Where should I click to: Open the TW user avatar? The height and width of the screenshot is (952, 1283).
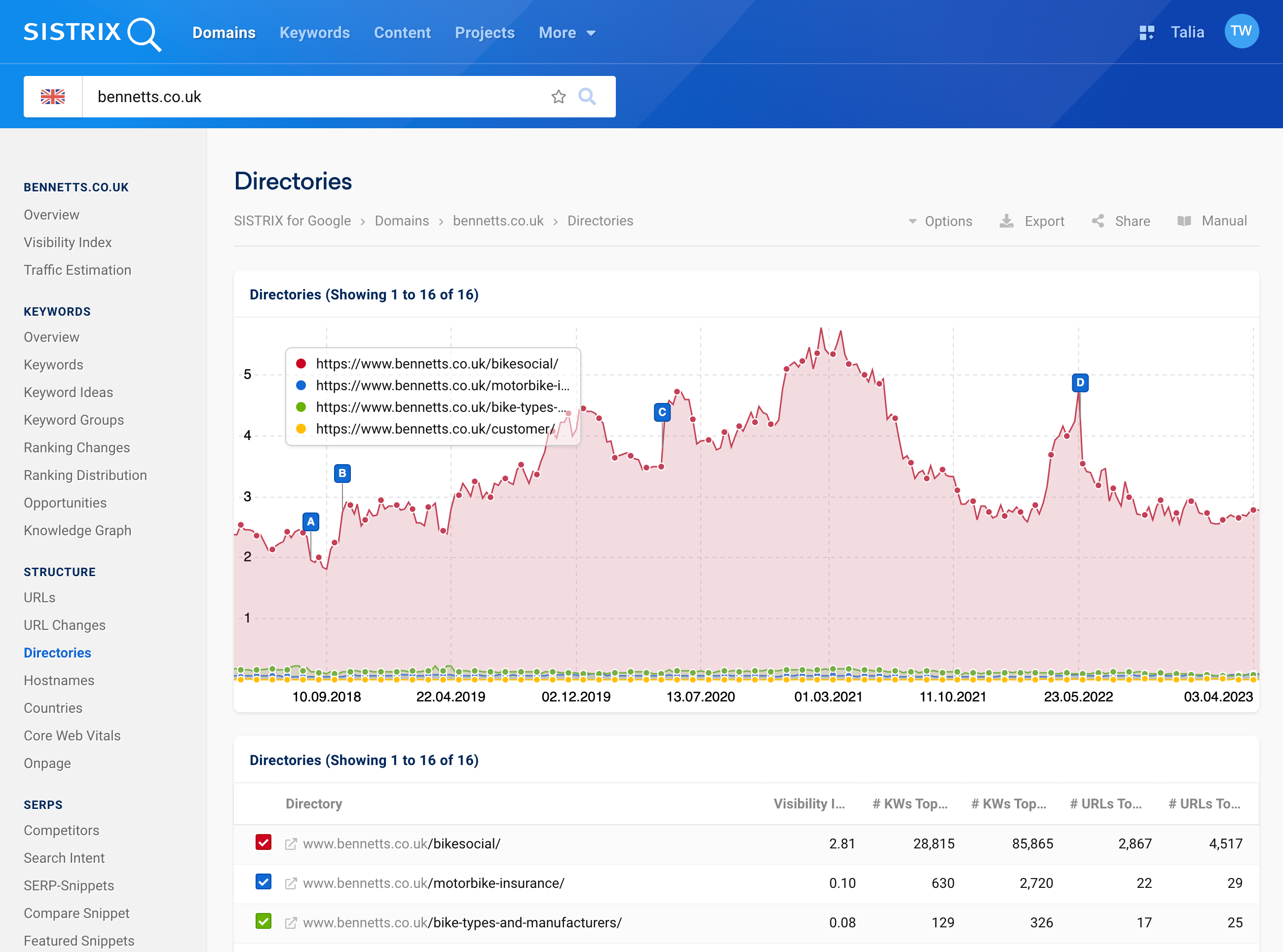point(1241,31)
